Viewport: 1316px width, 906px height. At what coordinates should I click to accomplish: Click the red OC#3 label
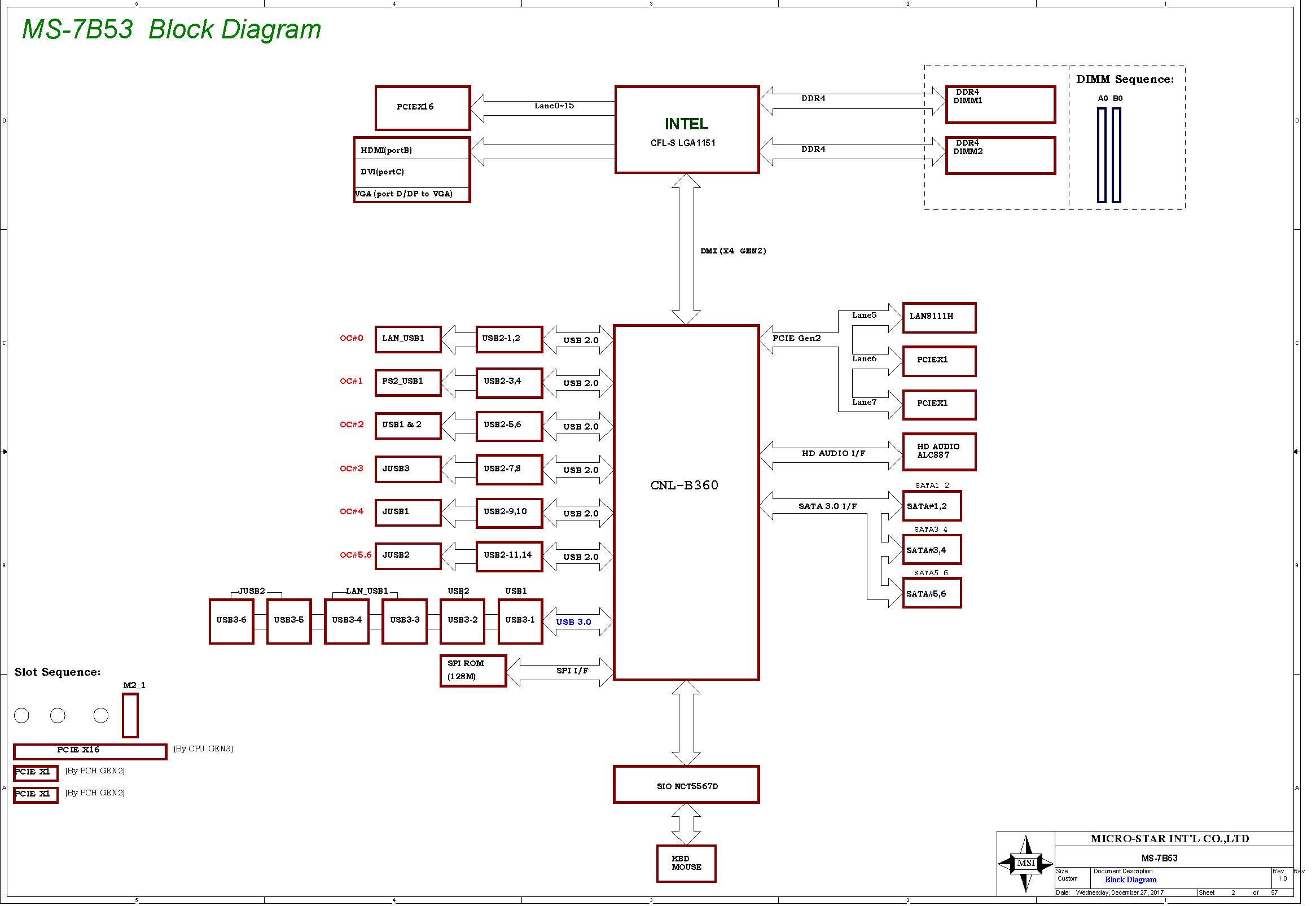coord(351,469)
